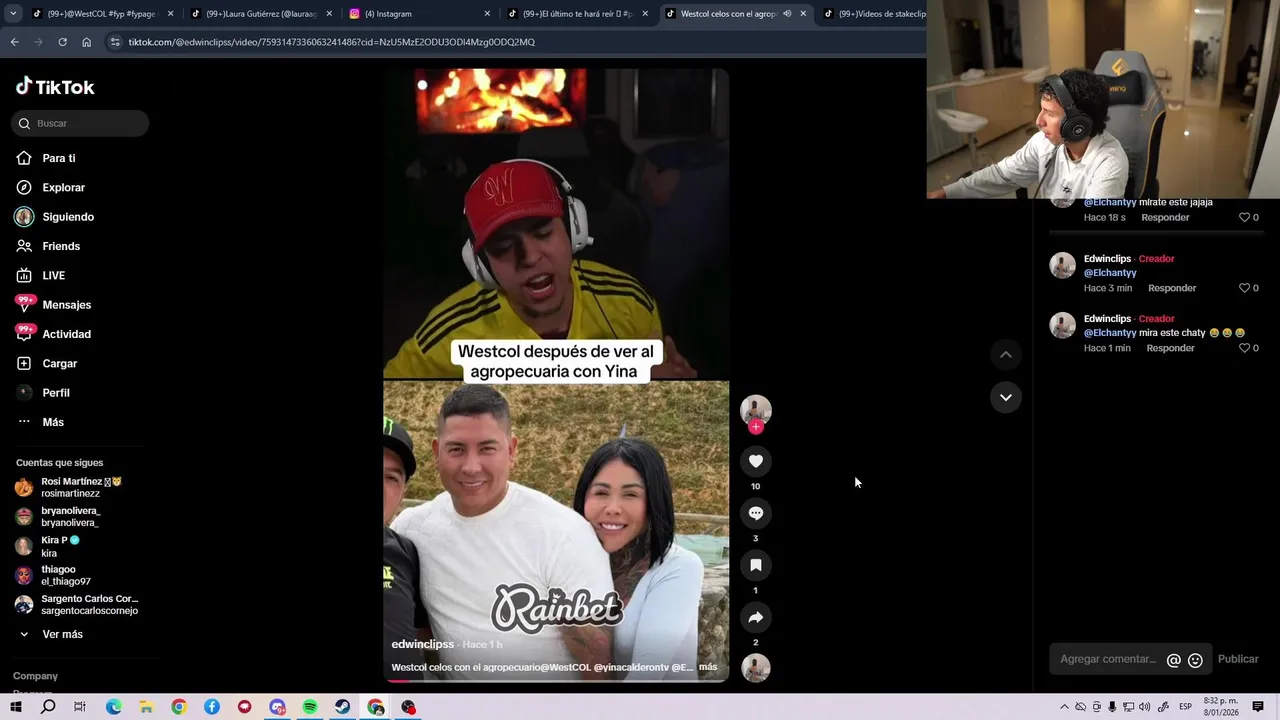Open the LIVE section

coord(53,275)
